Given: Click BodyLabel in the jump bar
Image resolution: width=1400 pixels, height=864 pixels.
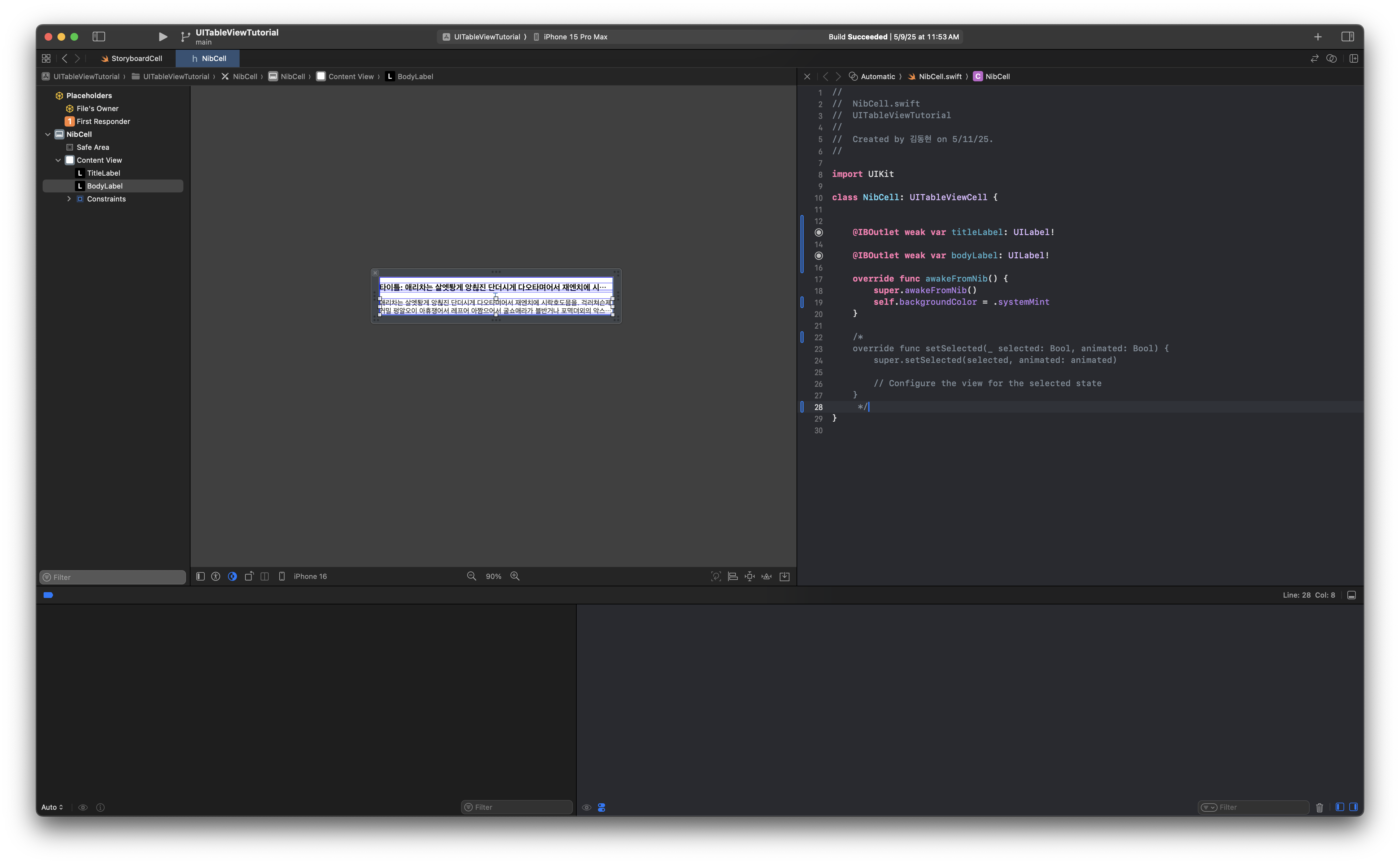Looking at the screenshot, I should pyautogui.click(x=409, y=77).
